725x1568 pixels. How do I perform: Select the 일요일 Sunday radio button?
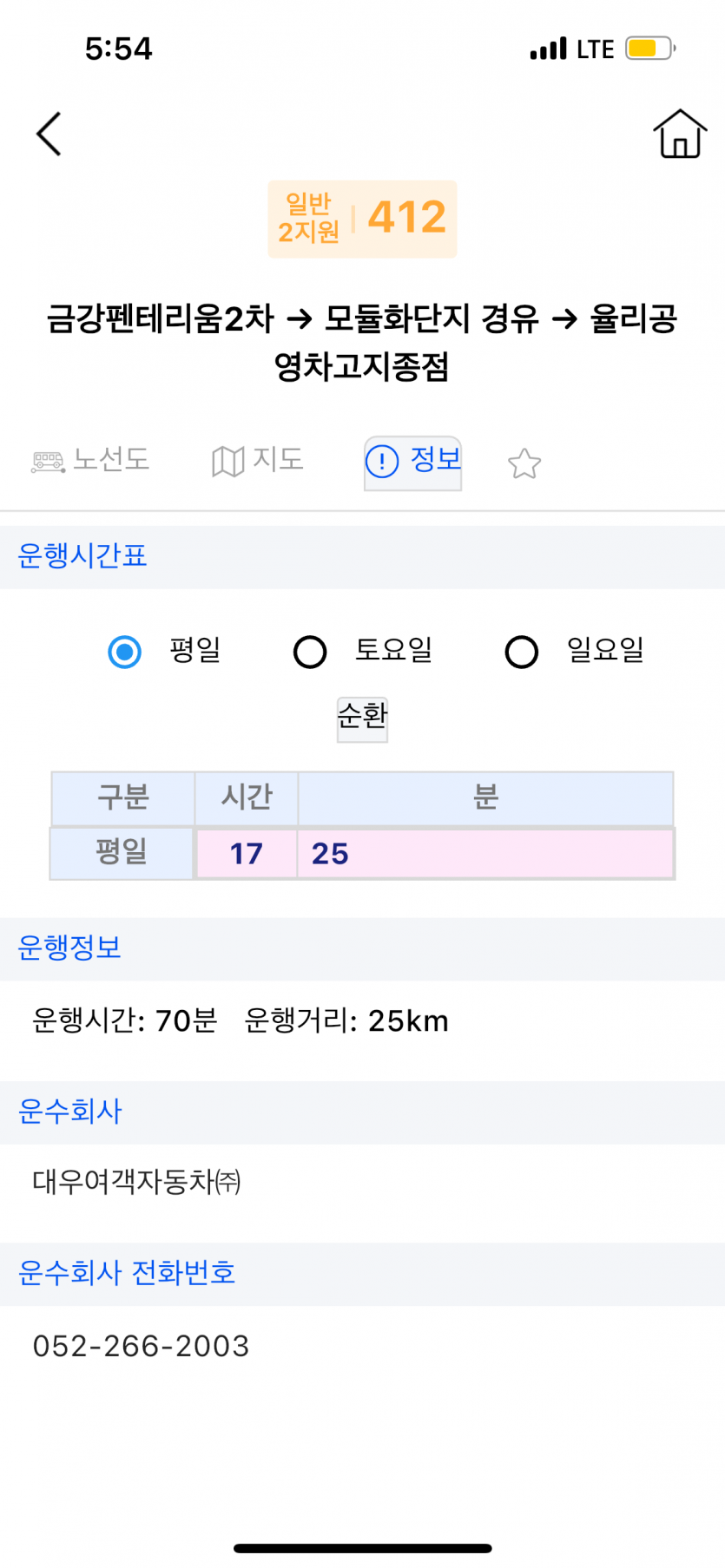coord(521,652)
